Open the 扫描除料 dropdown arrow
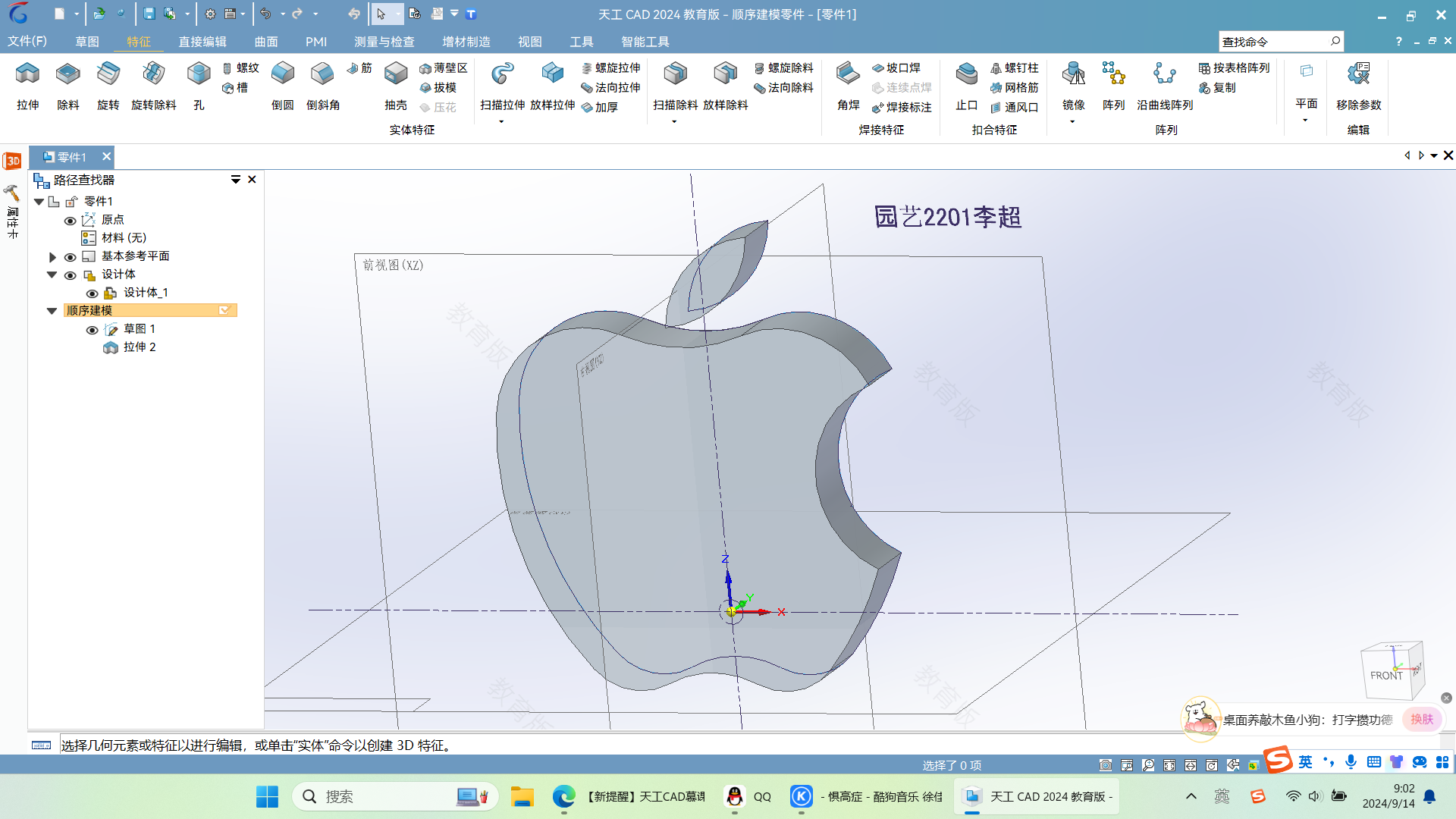 (x=674, y=122)
